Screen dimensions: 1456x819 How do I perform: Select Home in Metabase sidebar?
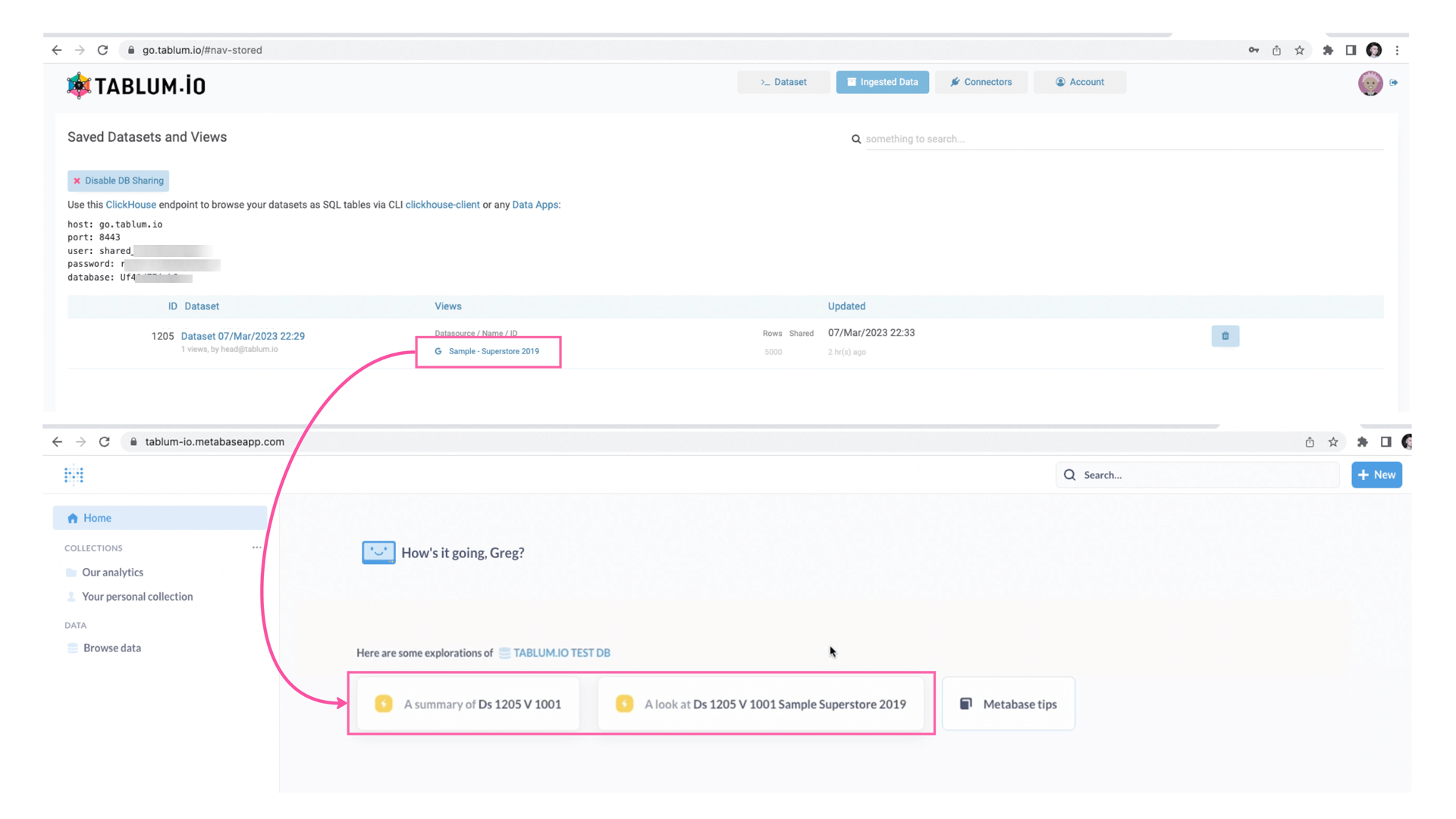tap(160, 518)
